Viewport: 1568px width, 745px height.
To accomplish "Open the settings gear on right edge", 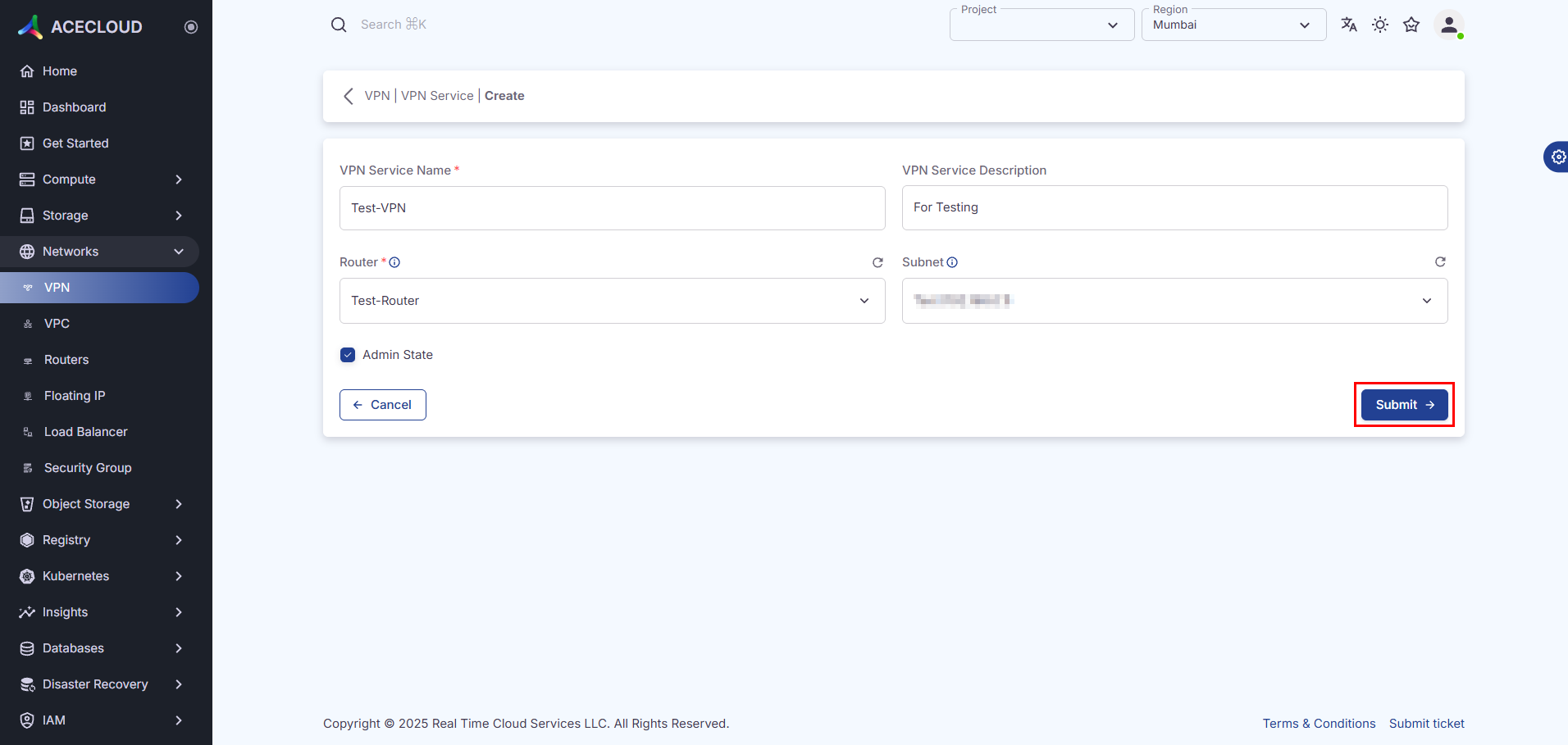I will (x=1557, y=157).
